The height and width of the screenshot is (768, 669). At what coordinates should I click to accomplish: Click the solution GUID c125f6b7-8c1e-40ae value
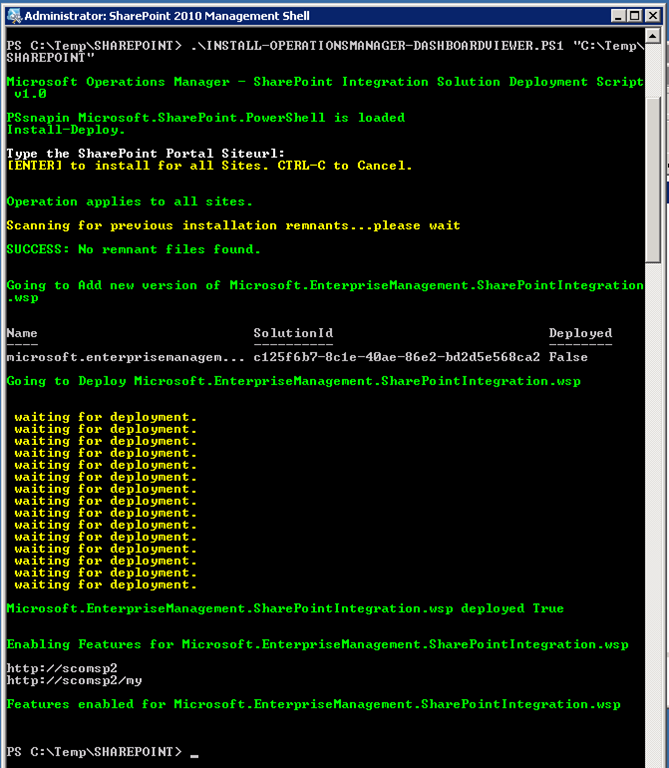pos(397,357)
